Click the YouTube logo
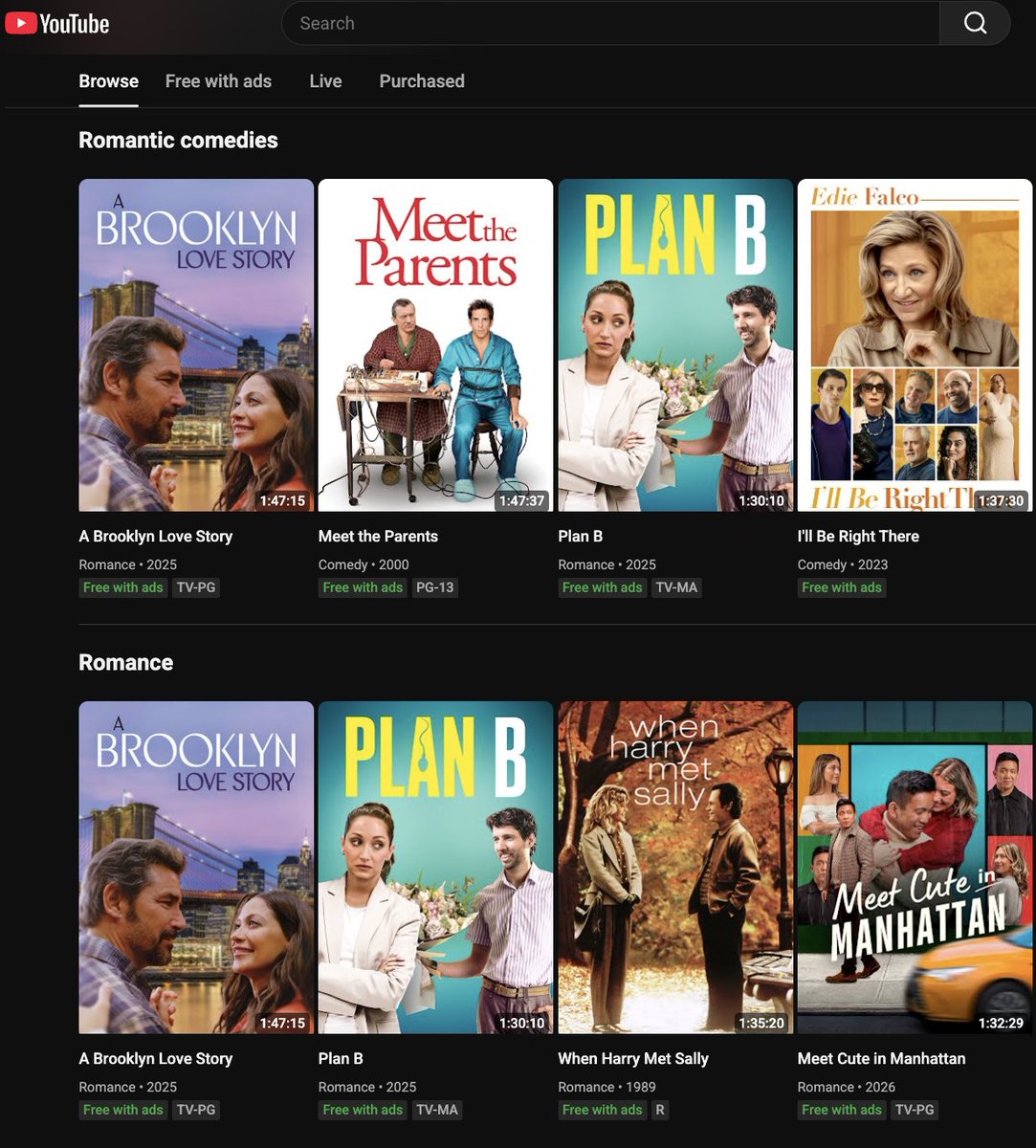Screen dimensions: 1036x1148 coord(57,23)
